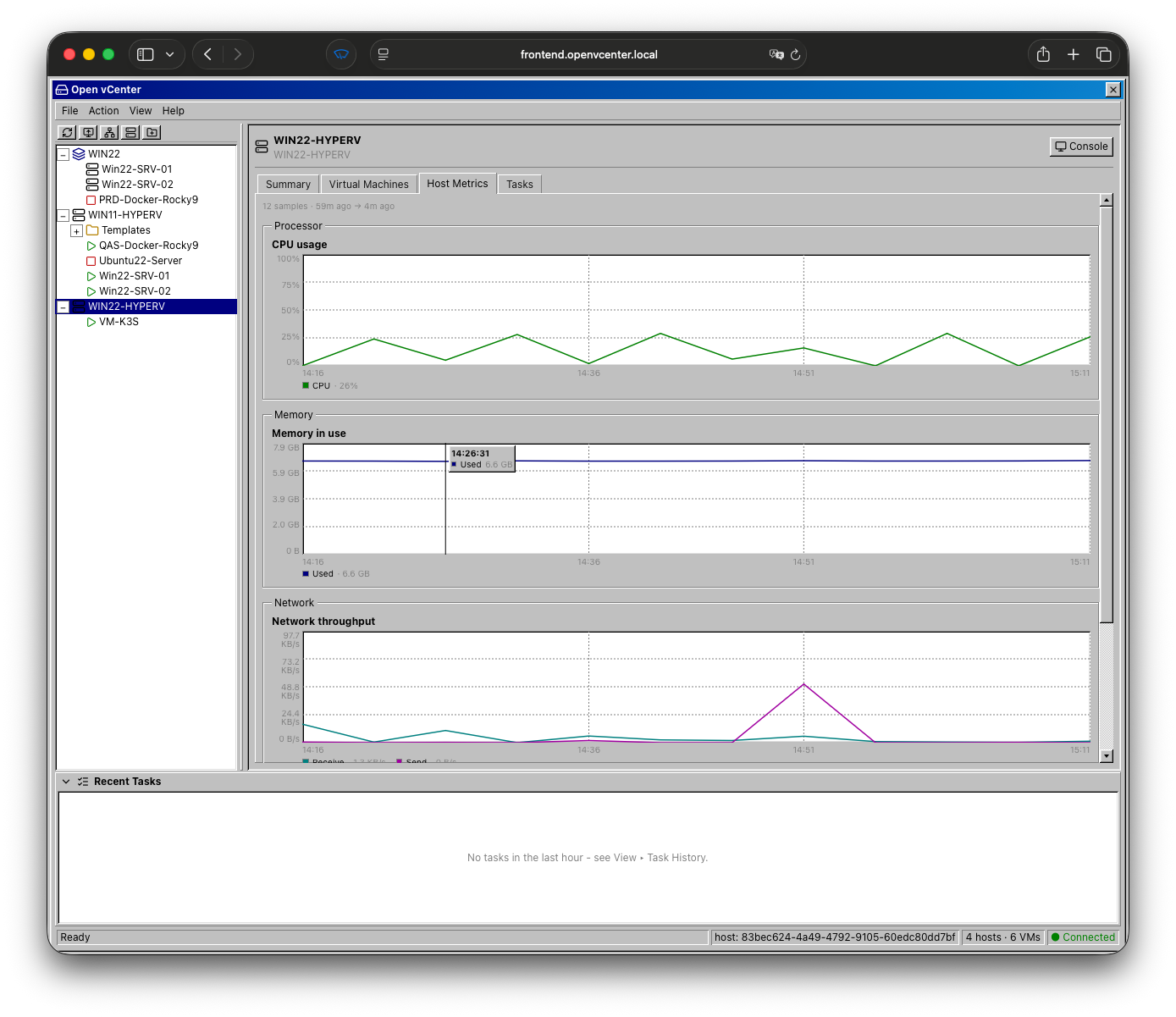Click the cluster hierarchy toolbar icon
The width and height of the screenshot is (1176, 1017).
[x=109, y=132]
